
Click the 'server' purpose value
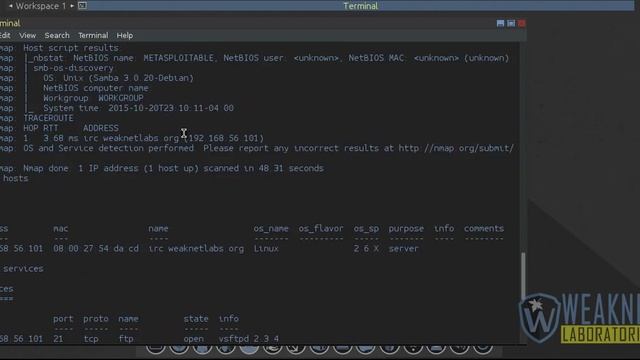(x=404, y=249)
